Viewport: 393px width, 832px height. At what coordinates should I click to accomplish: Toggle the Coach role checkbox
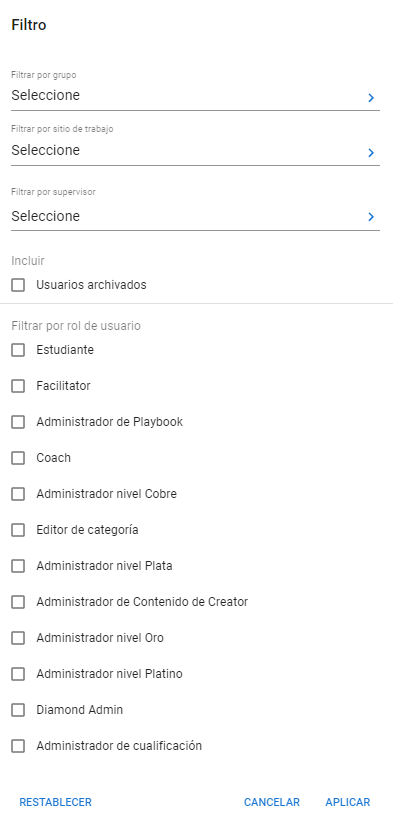(18, 458)
